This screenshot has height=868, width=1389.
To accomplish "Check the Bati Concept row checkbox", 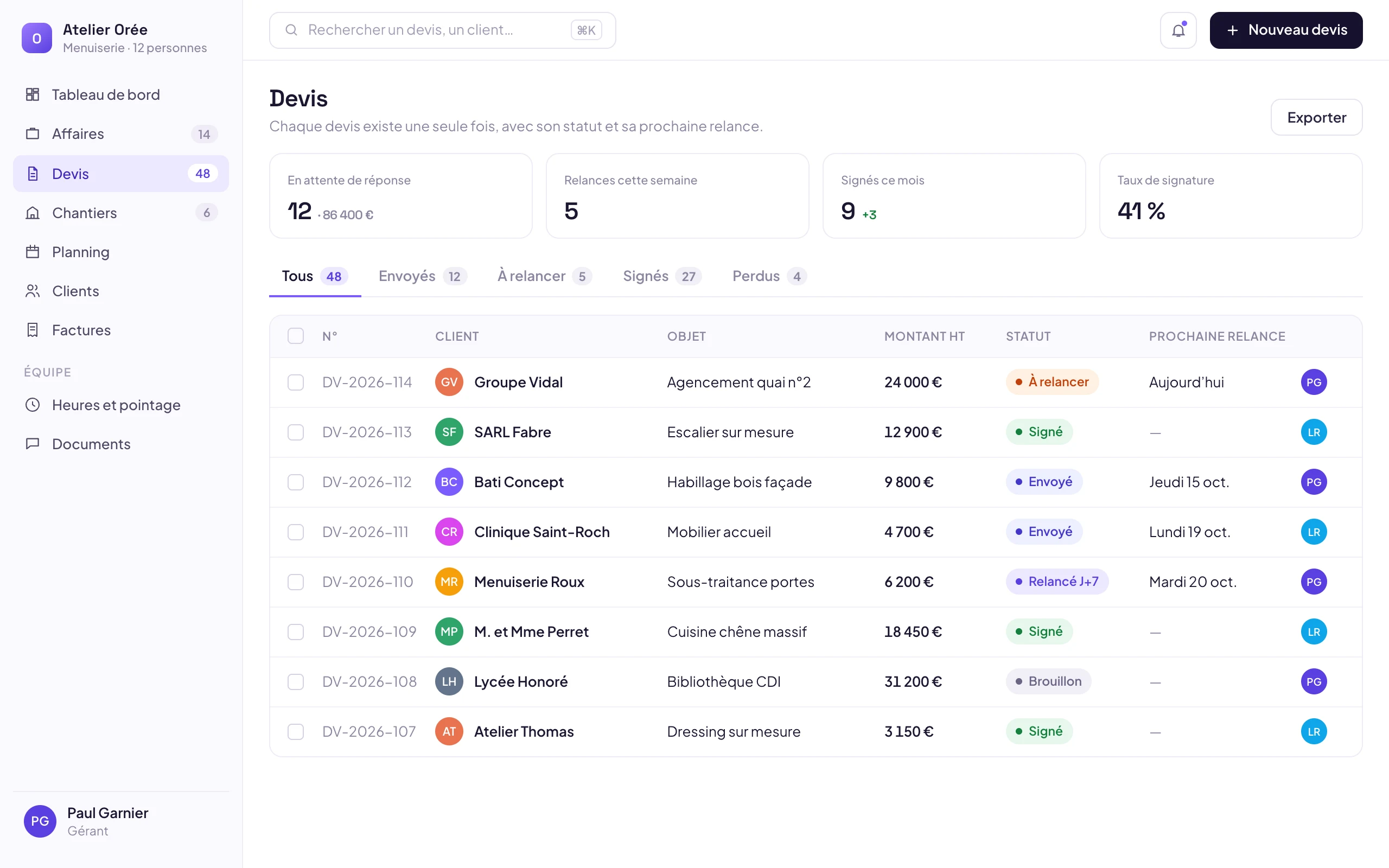I will coord(296,482).
